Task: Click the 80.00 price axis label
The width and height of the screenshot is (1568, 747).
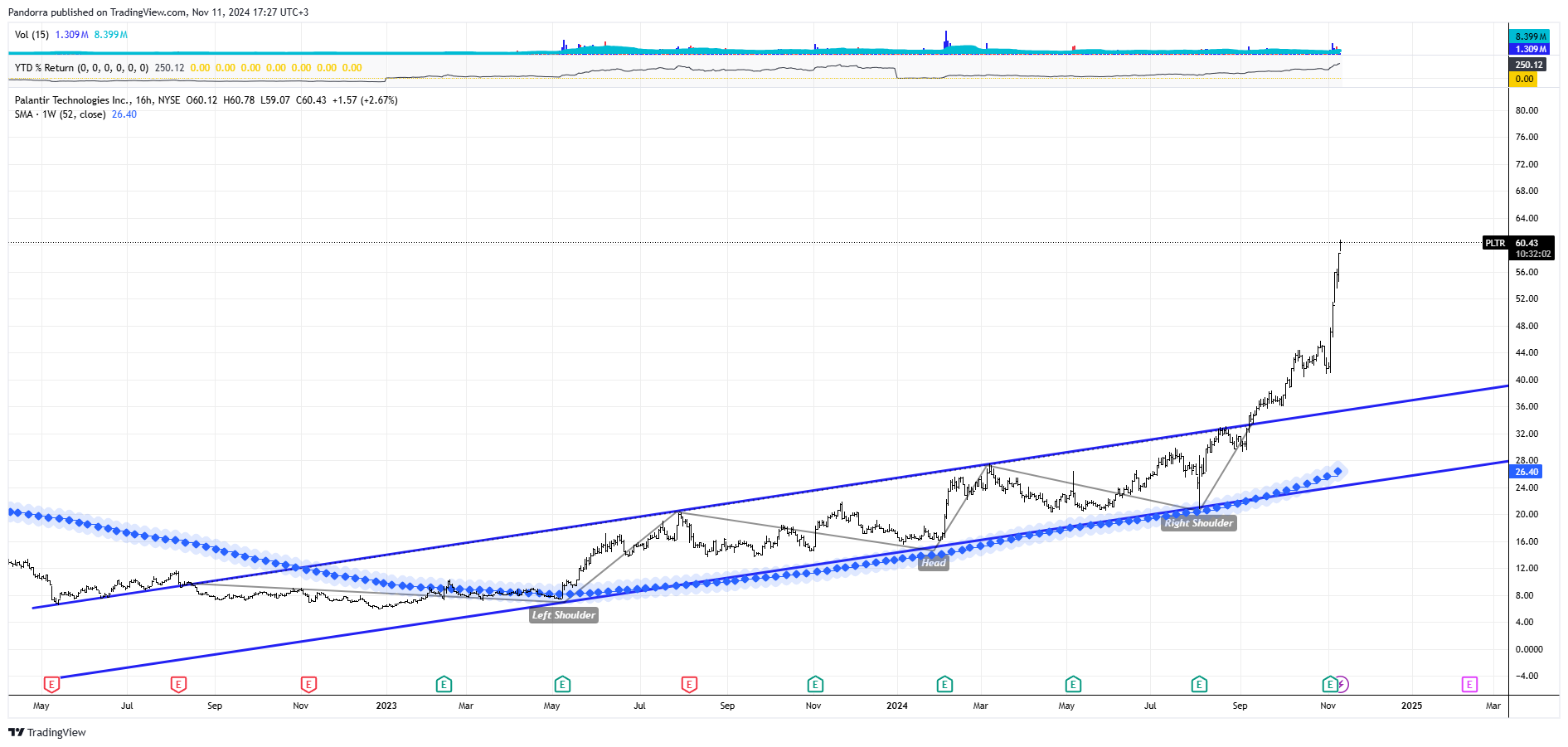Action: pos(1527,110)
